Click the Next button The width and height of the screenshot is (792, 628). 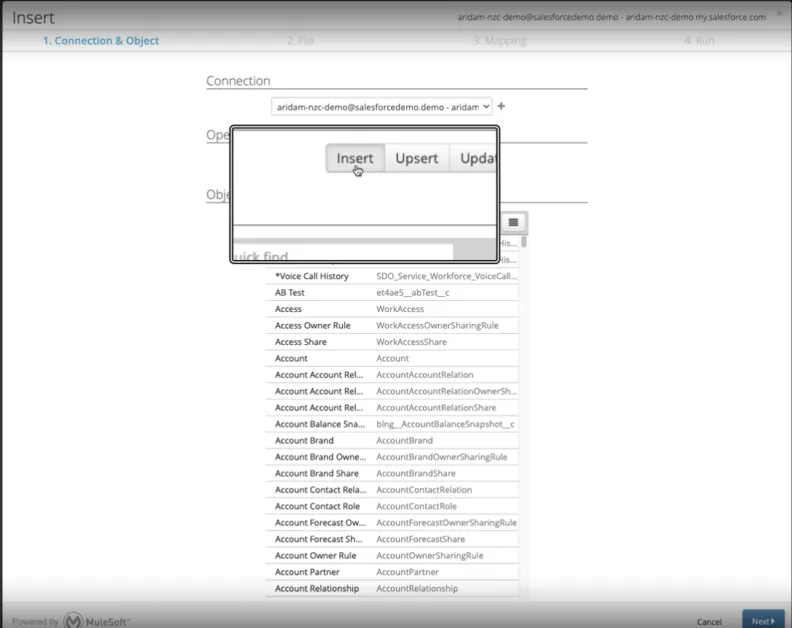point(763,621)
